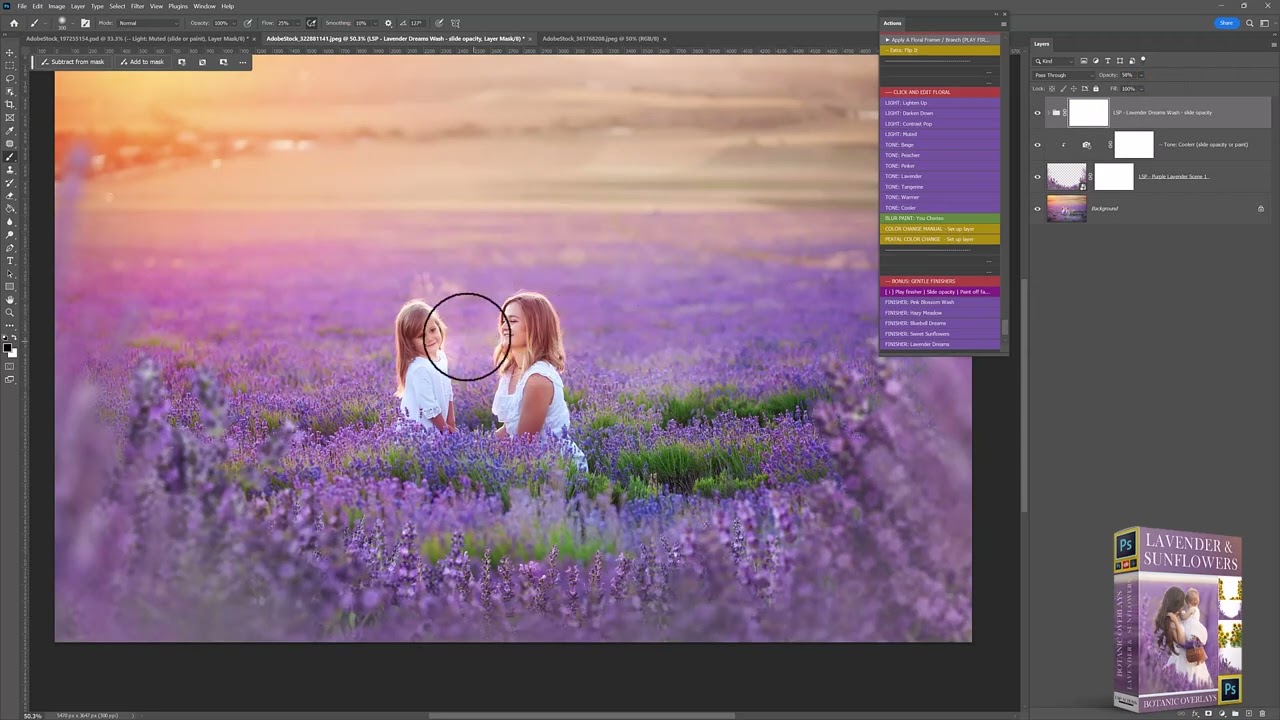This screenshot has height=720, width=1280.
Task: Click the background color swatch
Action: (x=13, y=353)
